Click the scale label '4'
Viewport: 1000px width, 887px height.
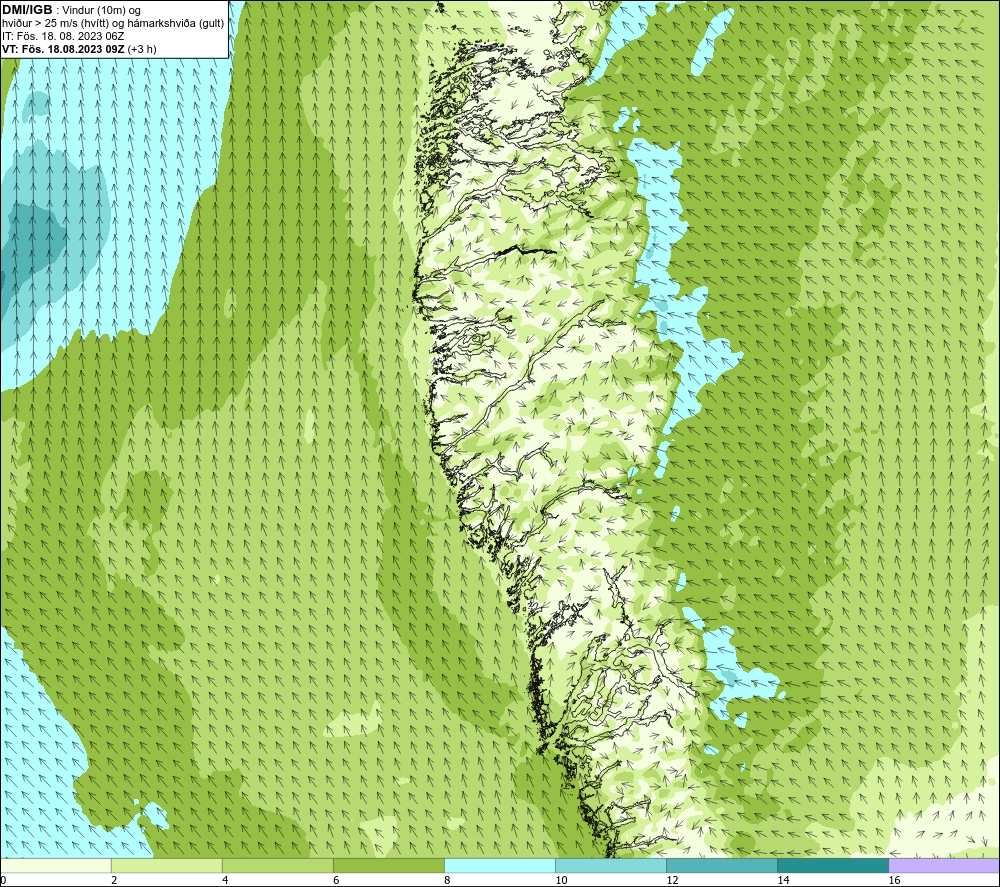(x=225, y=880)
